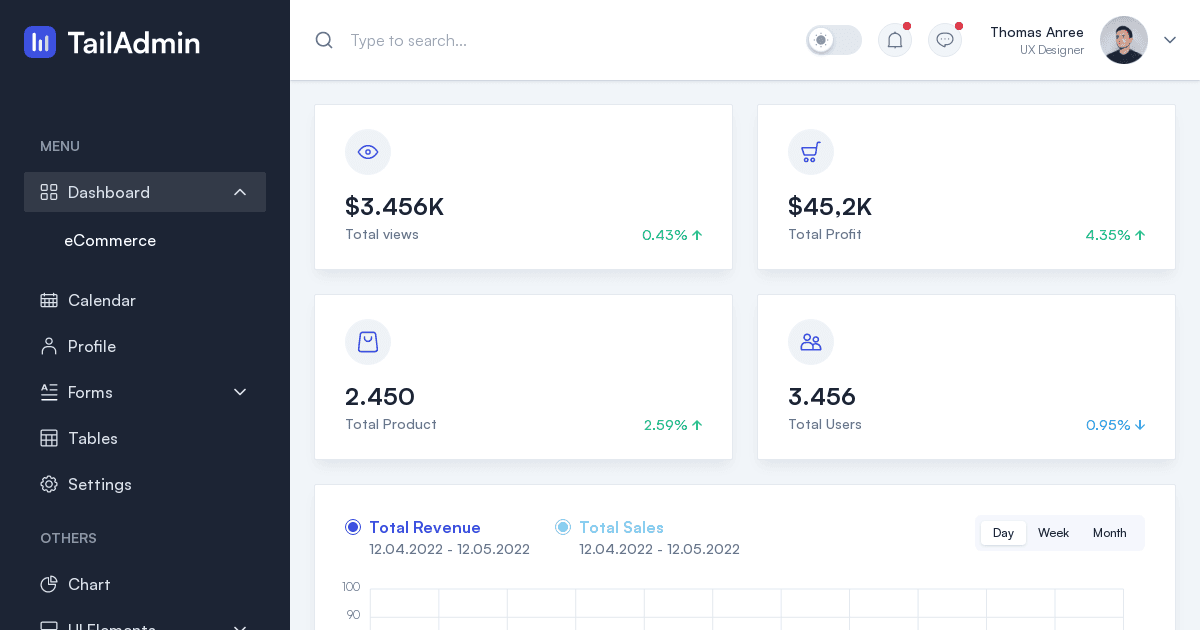Click the shopping cart icon on Total Profit card
This screenshot has height=630, width=1200.
(x=810, y=152)
